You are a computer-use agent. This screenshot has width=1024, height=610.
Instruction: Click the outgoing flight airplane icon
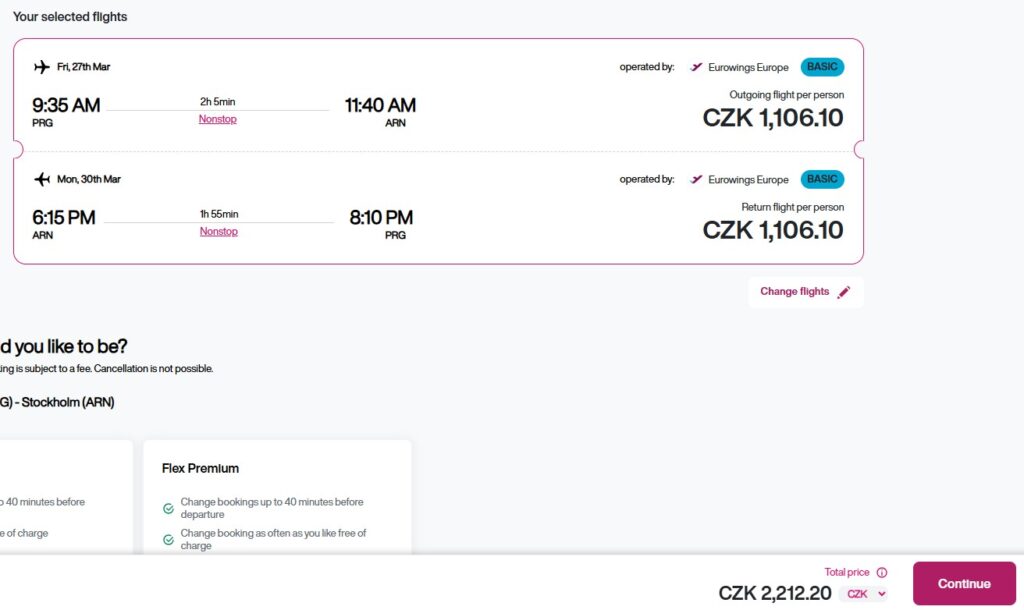(x=42, y=67)
